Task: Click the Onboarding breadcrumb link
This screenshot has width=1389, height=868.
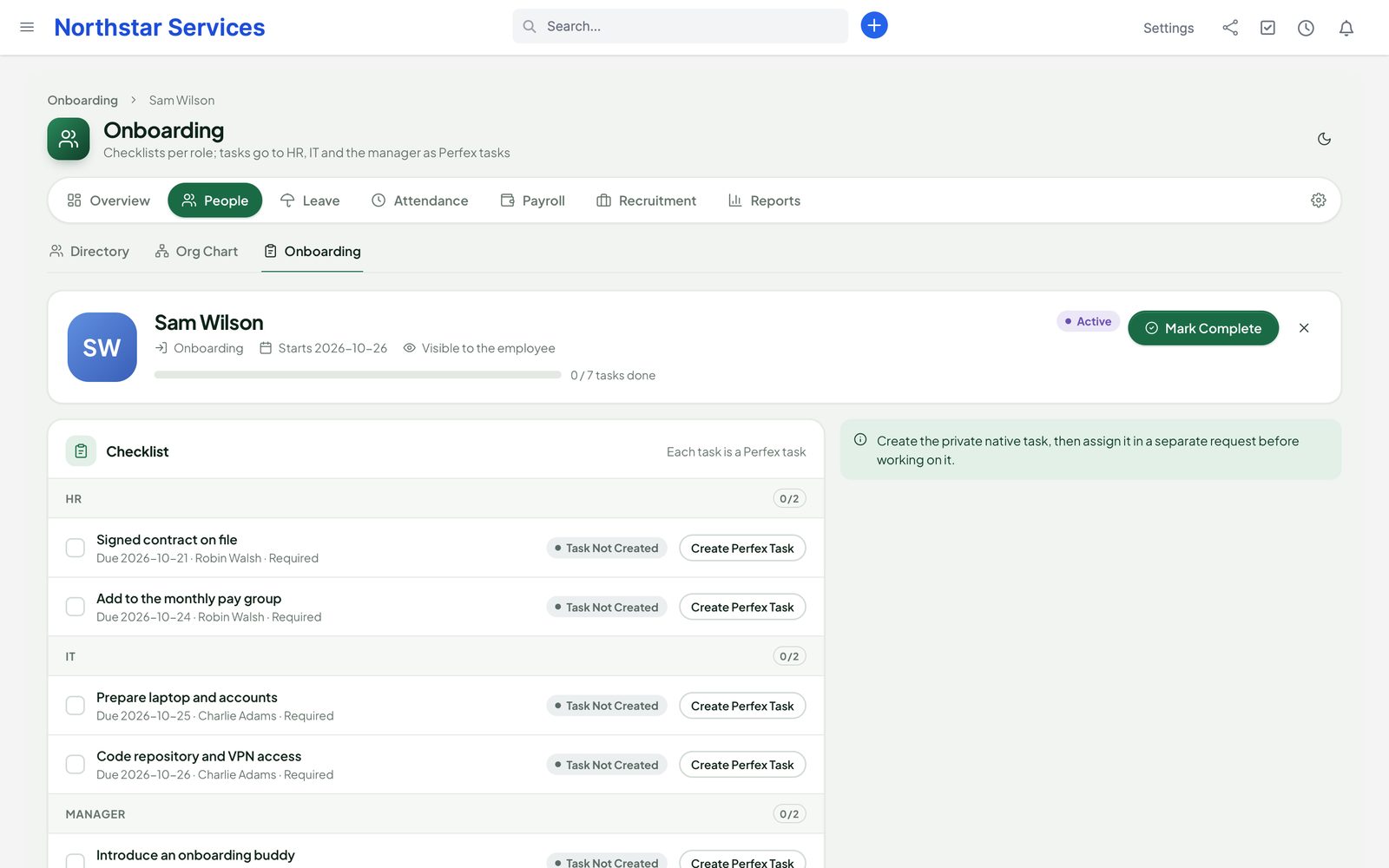Action: coord(82,101)
